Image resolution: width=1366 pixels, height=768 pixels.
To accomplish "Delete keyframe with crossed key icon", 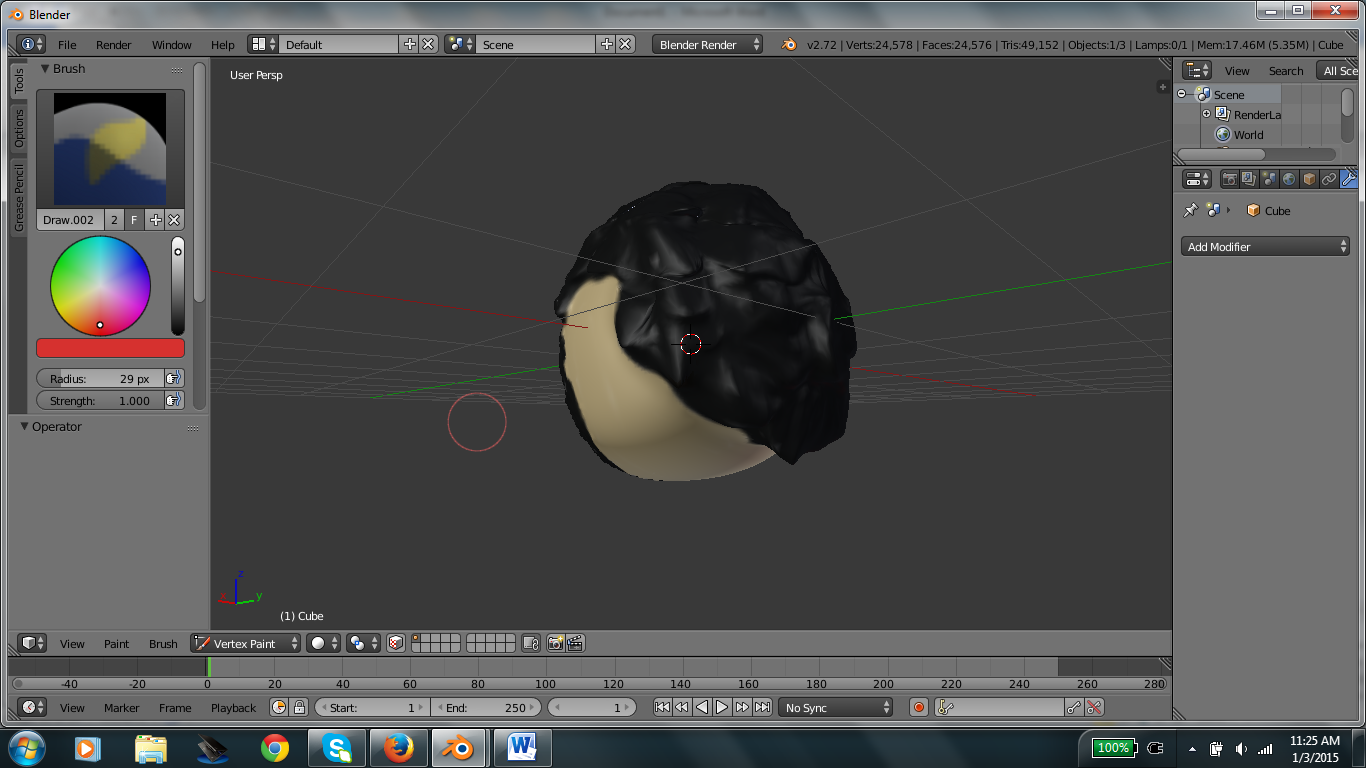I will pyautogui.click(x=1094, y=707).
